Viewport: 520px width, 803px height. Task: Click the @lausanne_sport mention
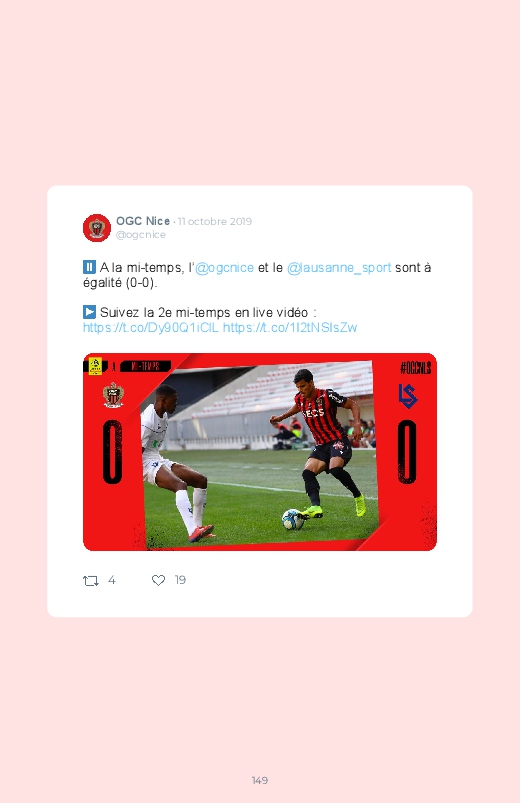339,267
